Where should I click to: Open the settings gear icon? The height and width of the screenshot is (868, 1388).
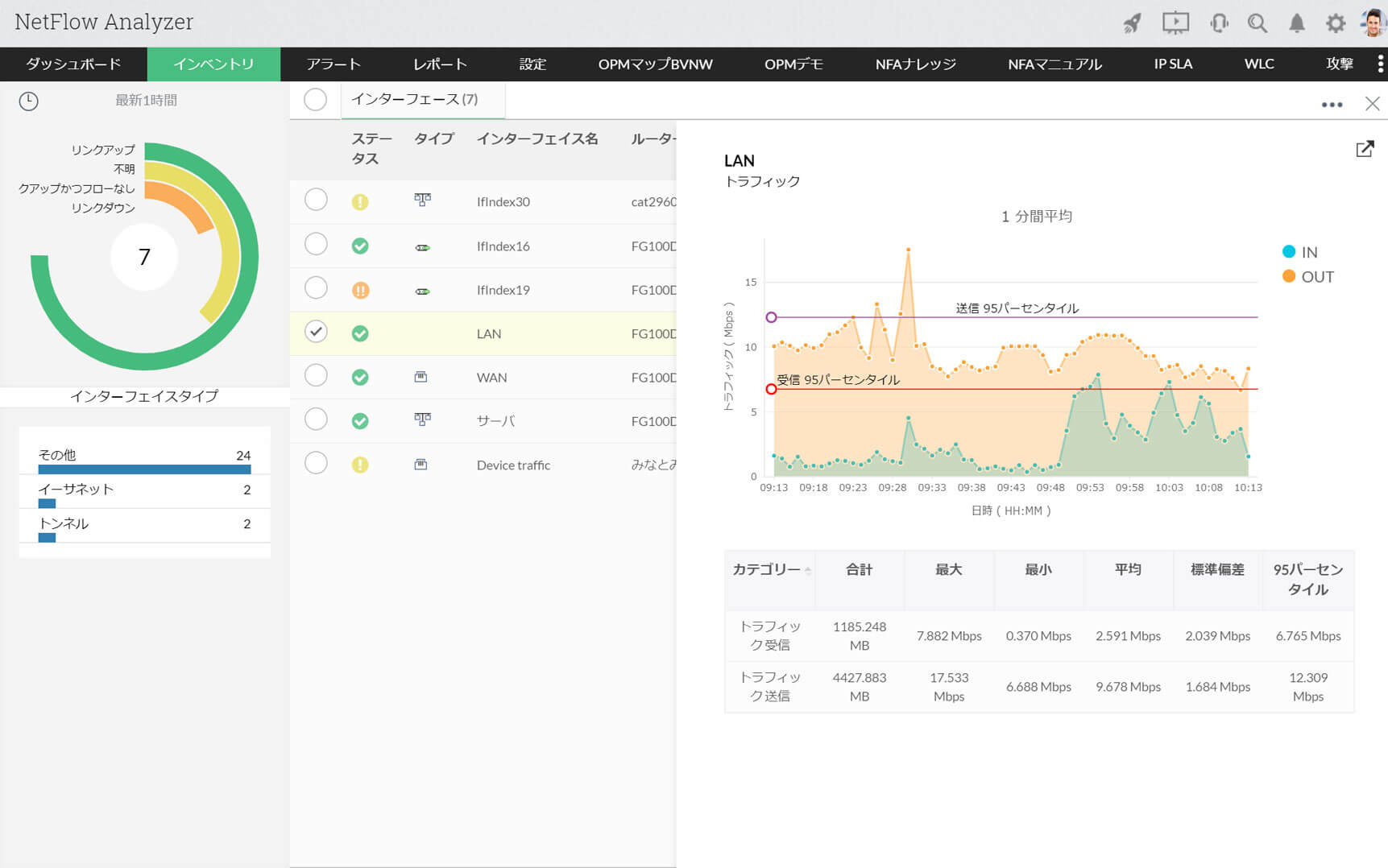click(1335, 23)
